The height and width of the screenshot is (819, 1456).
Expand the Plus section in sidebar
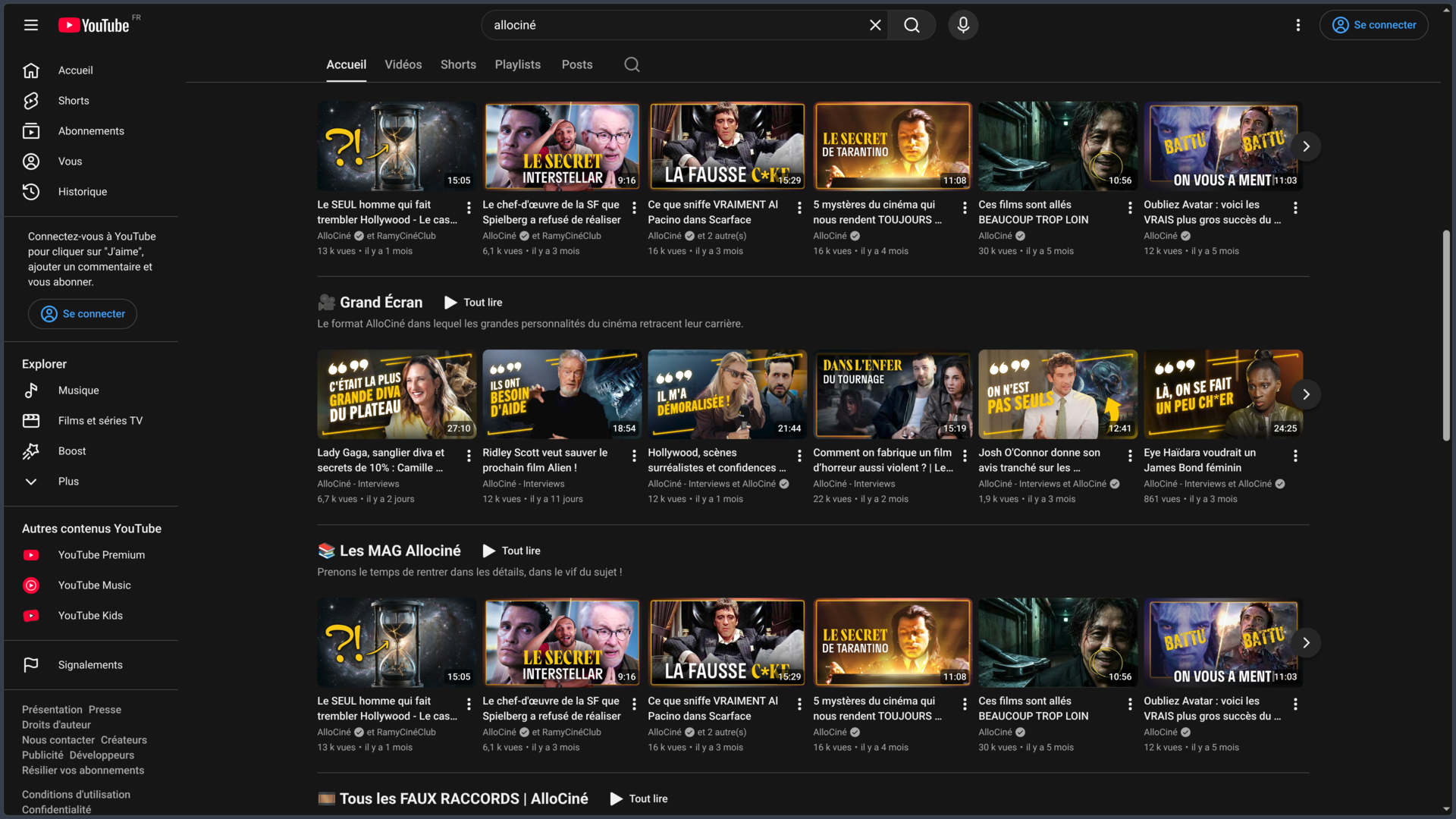[91, 482]
